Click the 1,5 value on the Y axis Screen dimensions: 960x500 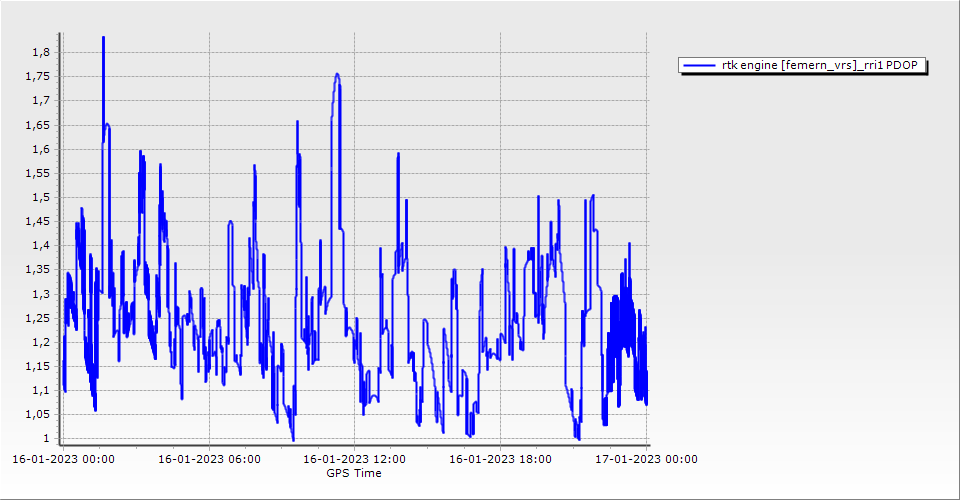coord(41,197)
